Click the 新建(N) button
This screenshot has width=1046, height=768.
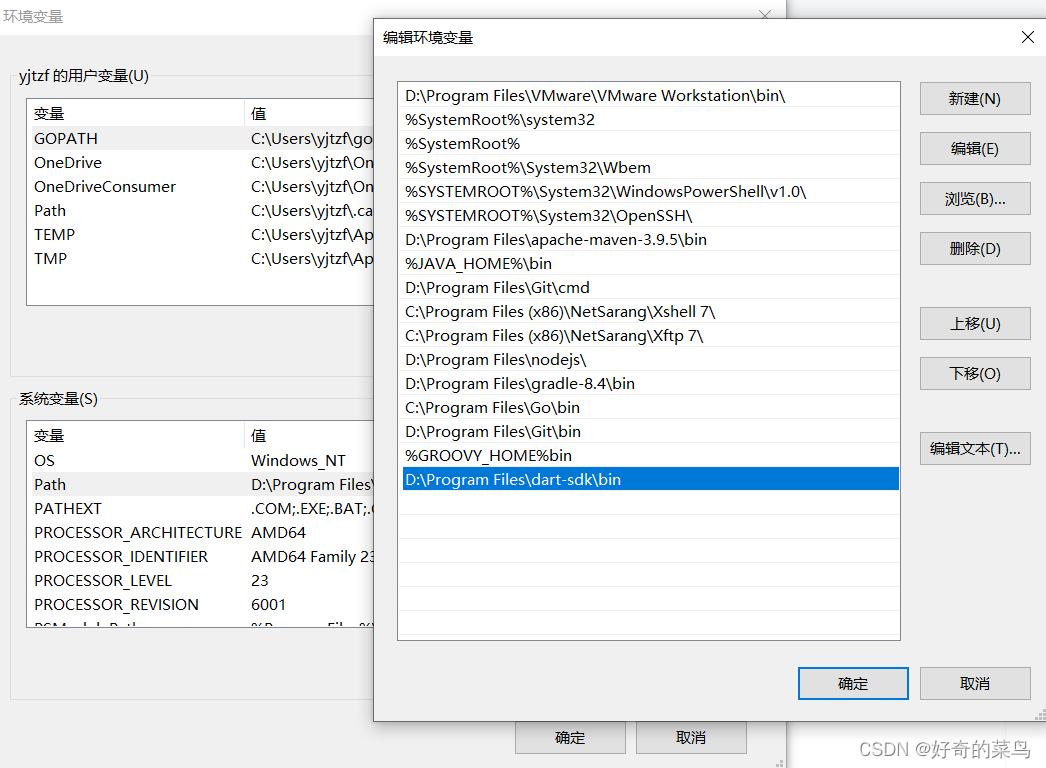(x=974, y=98)
